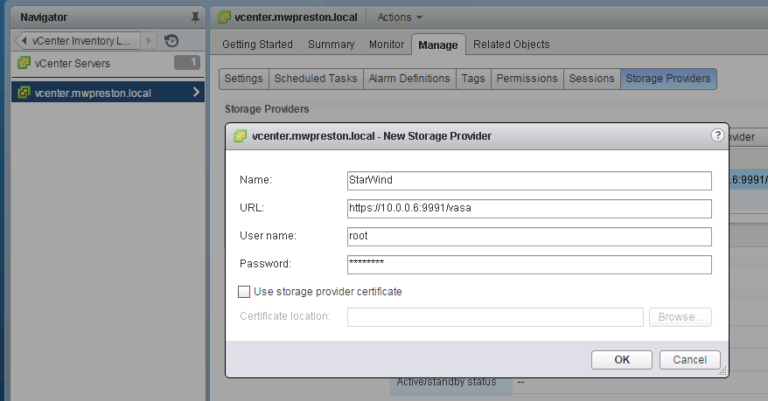Enable Use storage provider certificate checkbox
768x401 pixels.
tap(244, 292)
